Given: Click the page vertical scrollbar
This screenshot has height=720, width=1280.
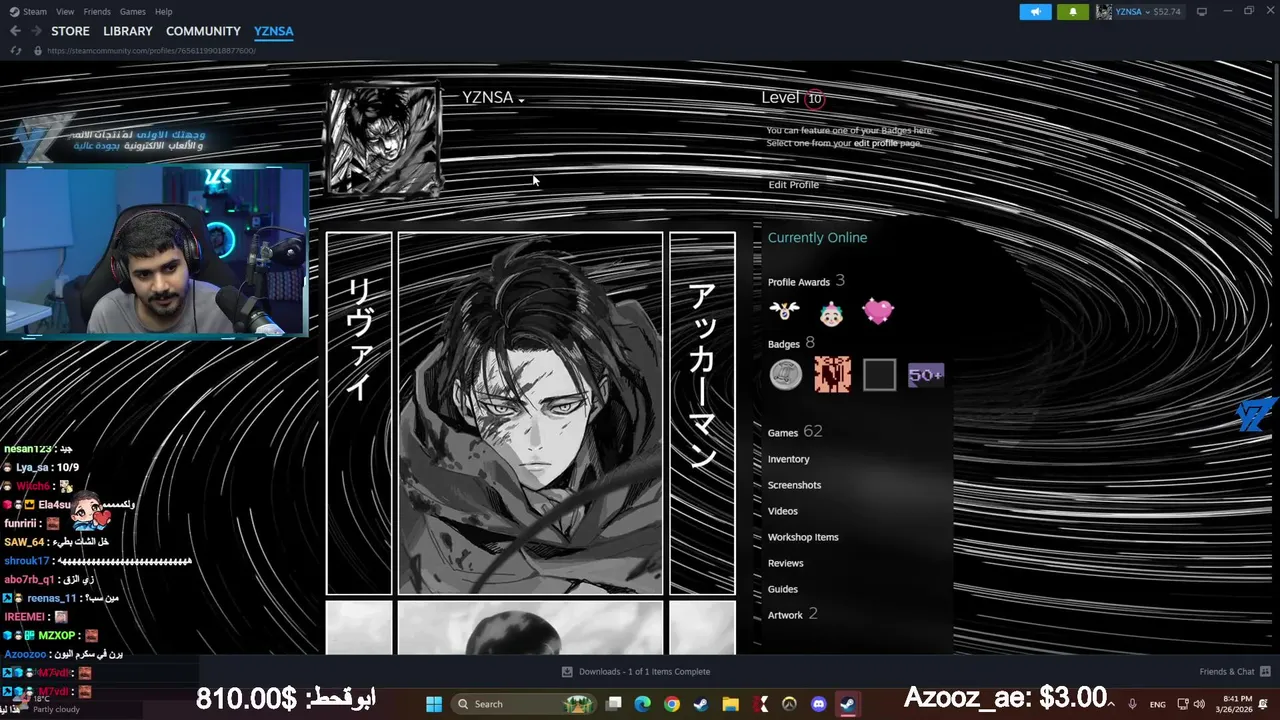Looking at the screenshot, I should [x=1275, y=140].
